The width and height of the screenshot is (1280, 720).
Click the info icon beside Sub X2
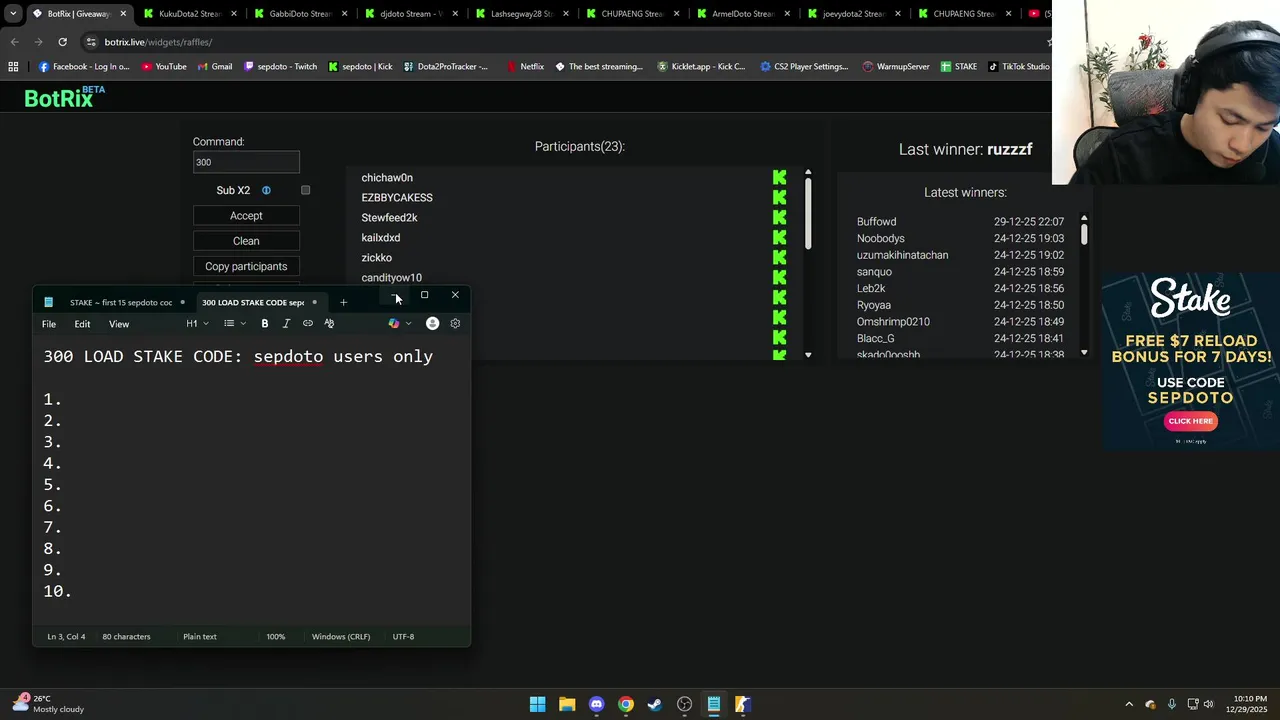coord(266,190)
